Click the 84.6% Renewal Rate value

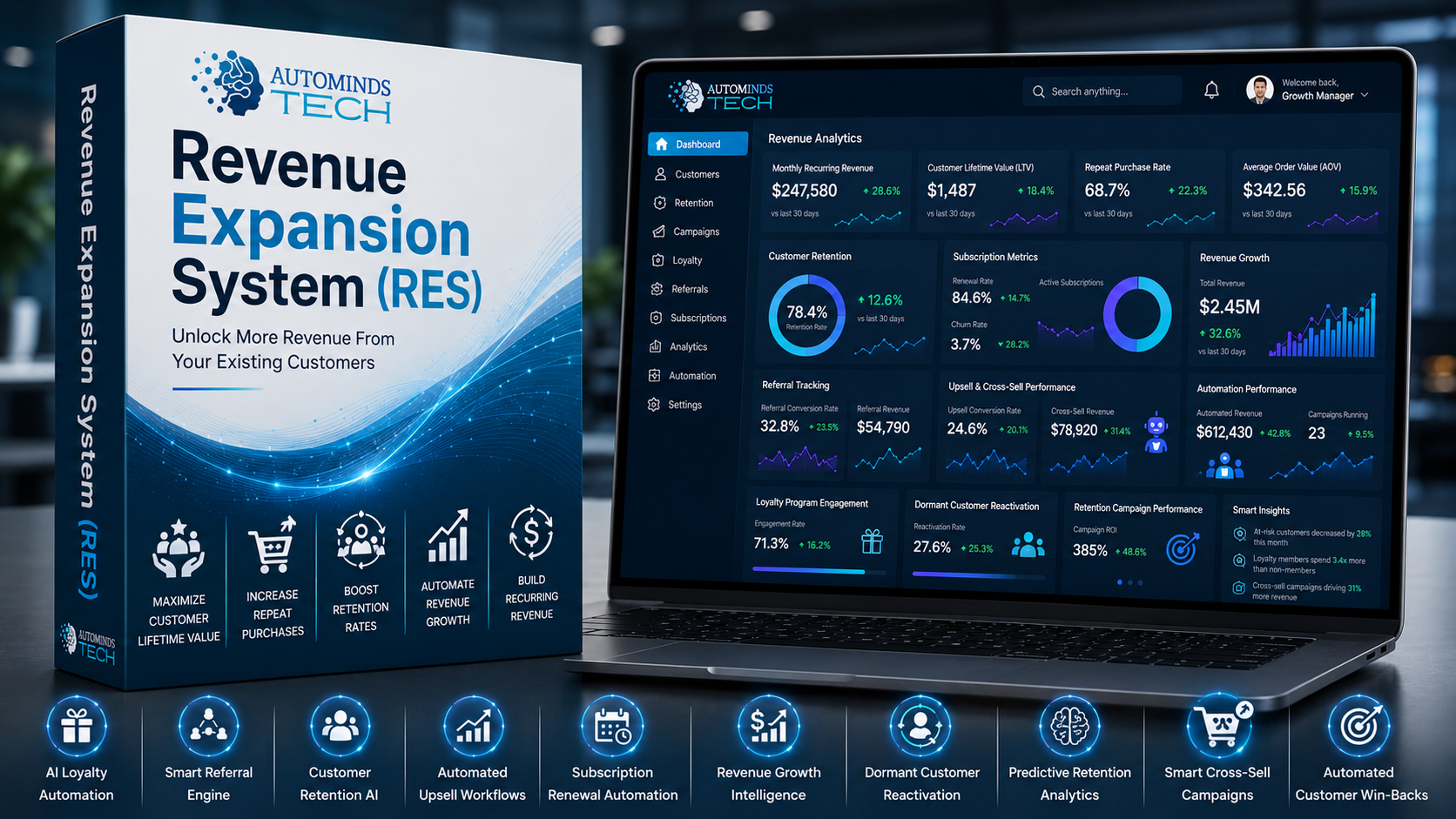(x=971, y=298)
